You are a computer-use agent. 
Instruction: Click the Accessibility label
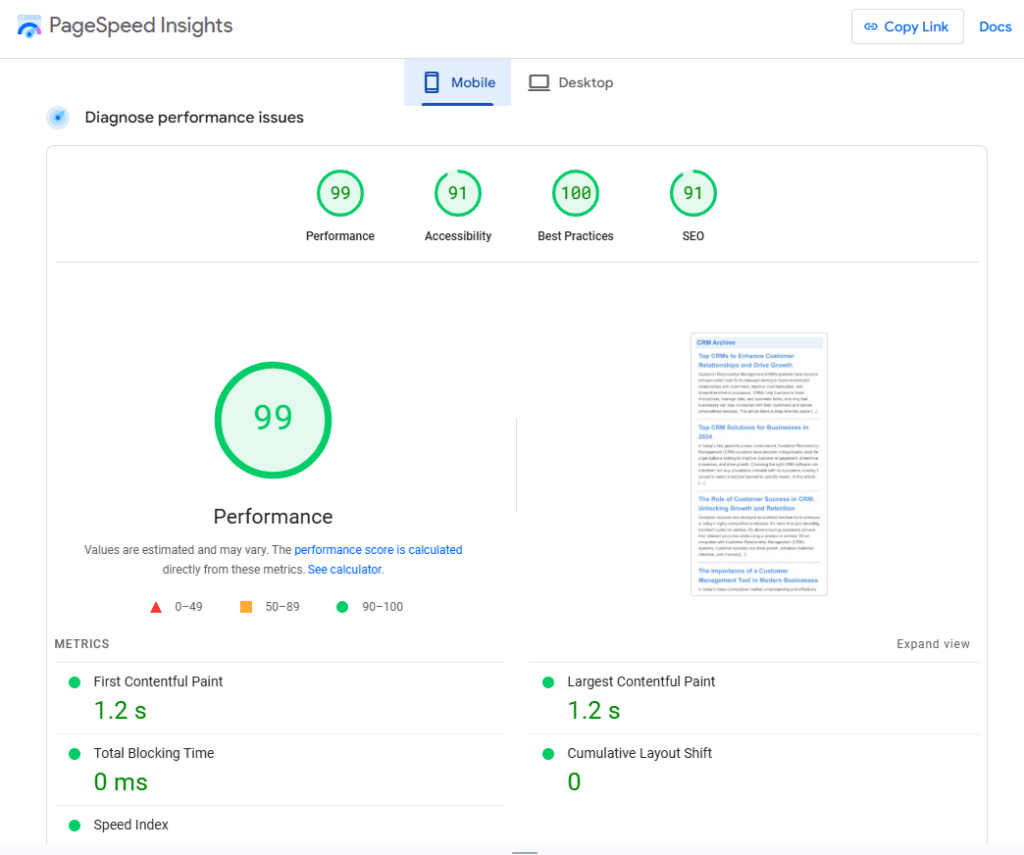pyautogui.click(x=458, y=236)
